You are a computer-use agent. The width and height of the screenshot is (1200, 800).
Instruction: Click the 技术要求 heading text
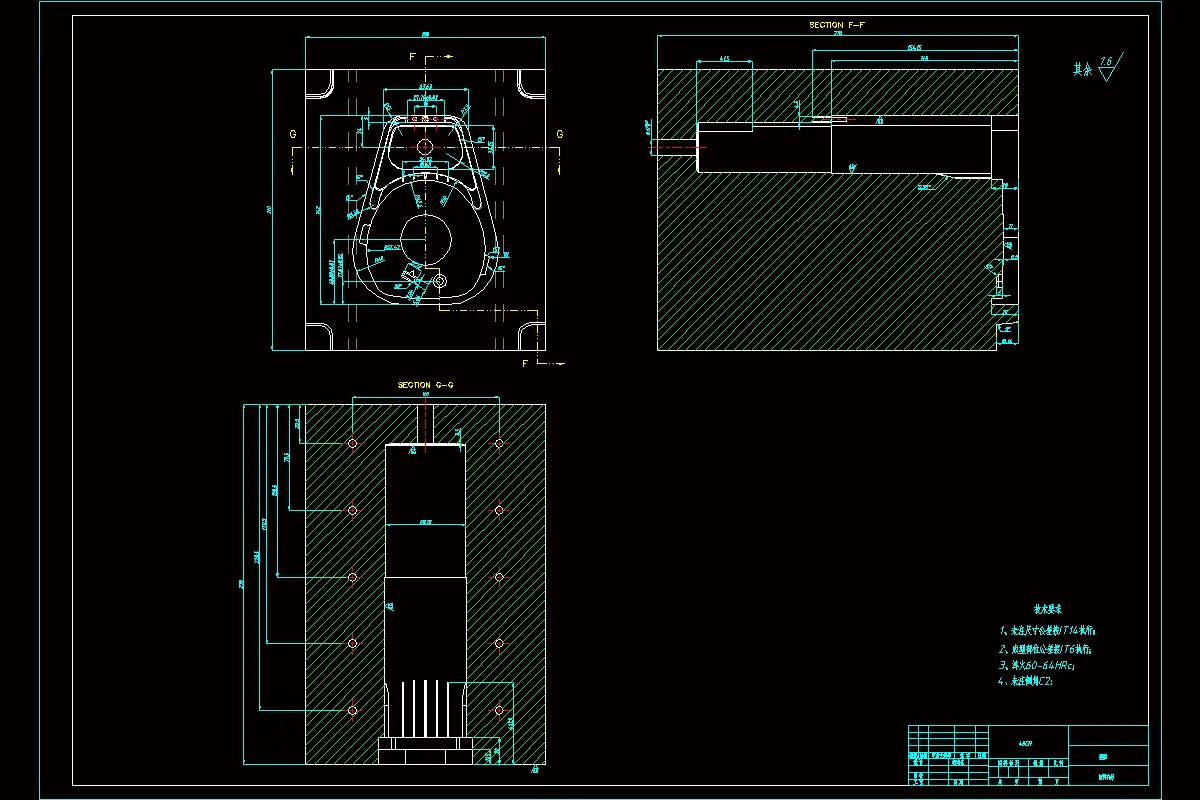1047,608
